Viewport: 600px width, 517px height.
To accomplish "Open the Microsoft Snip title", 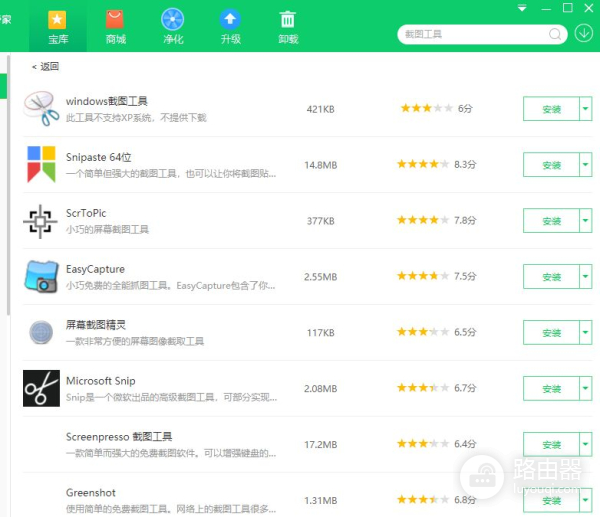I will [x=101, y=381].
